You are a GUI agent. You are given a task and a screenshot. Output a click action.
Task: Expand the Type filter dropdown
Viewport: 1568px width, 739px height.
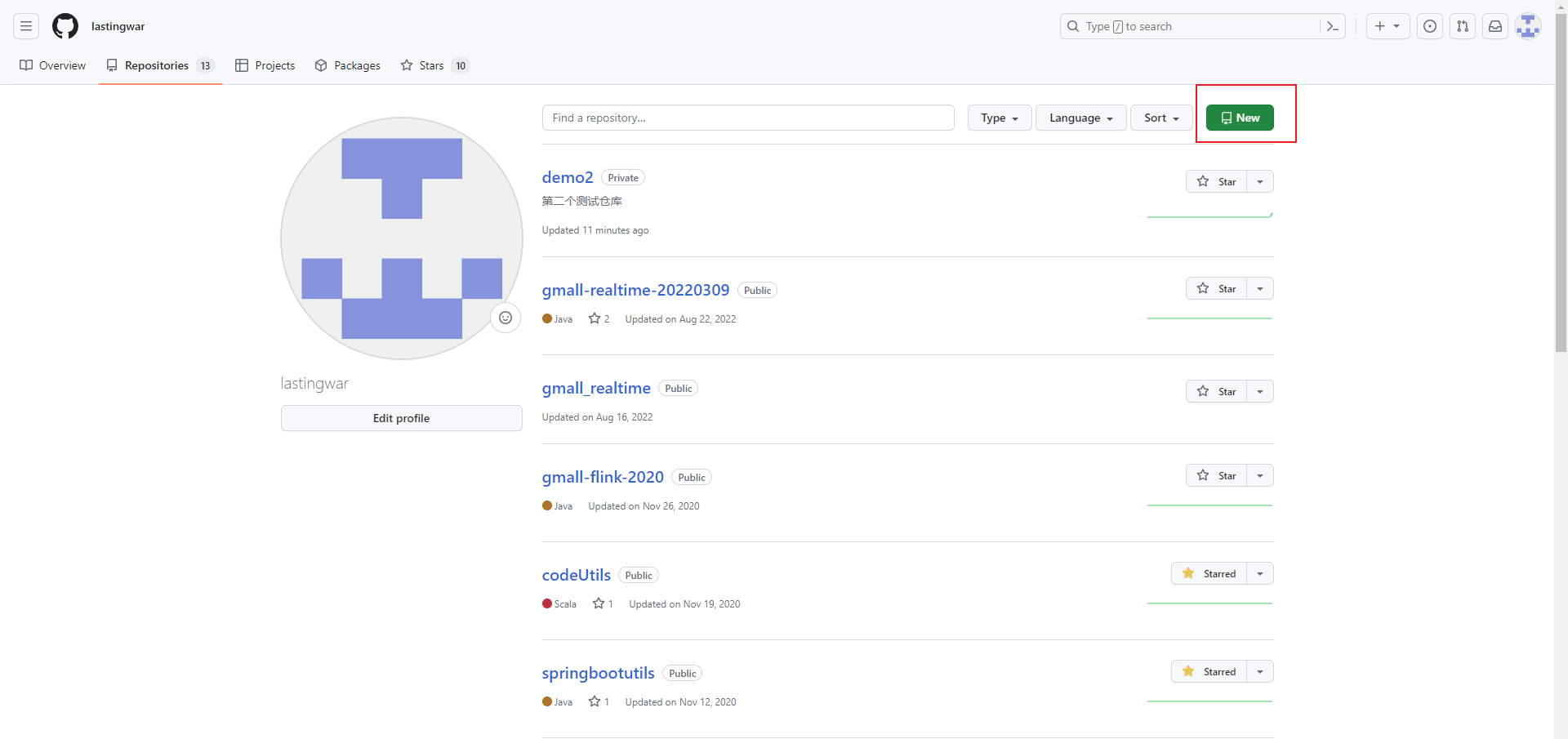pyautogui.click(x=1000, y=118)
